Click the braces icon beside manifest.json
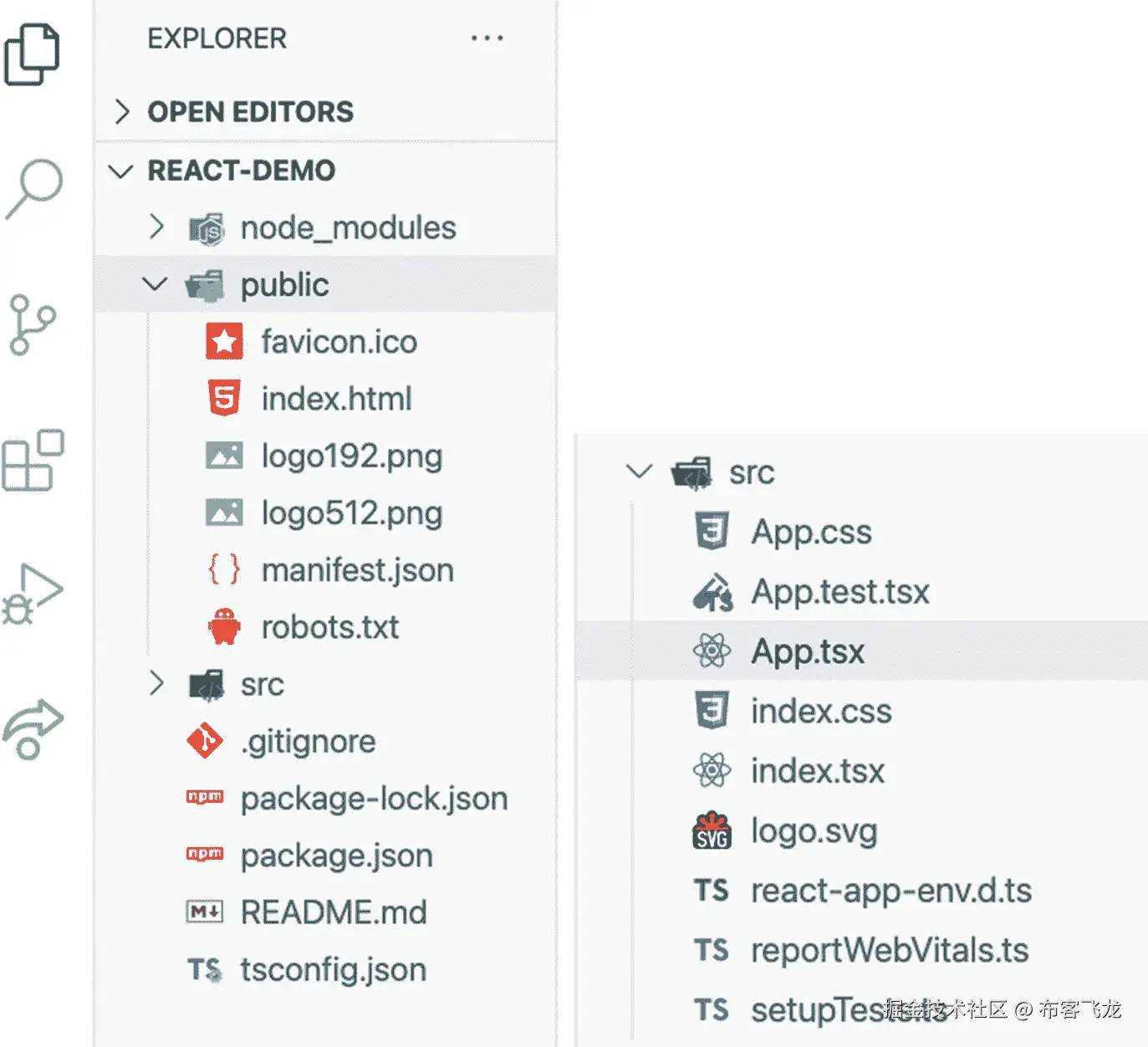This screenshot has height=1047, width=1148. tap(224, 569)
